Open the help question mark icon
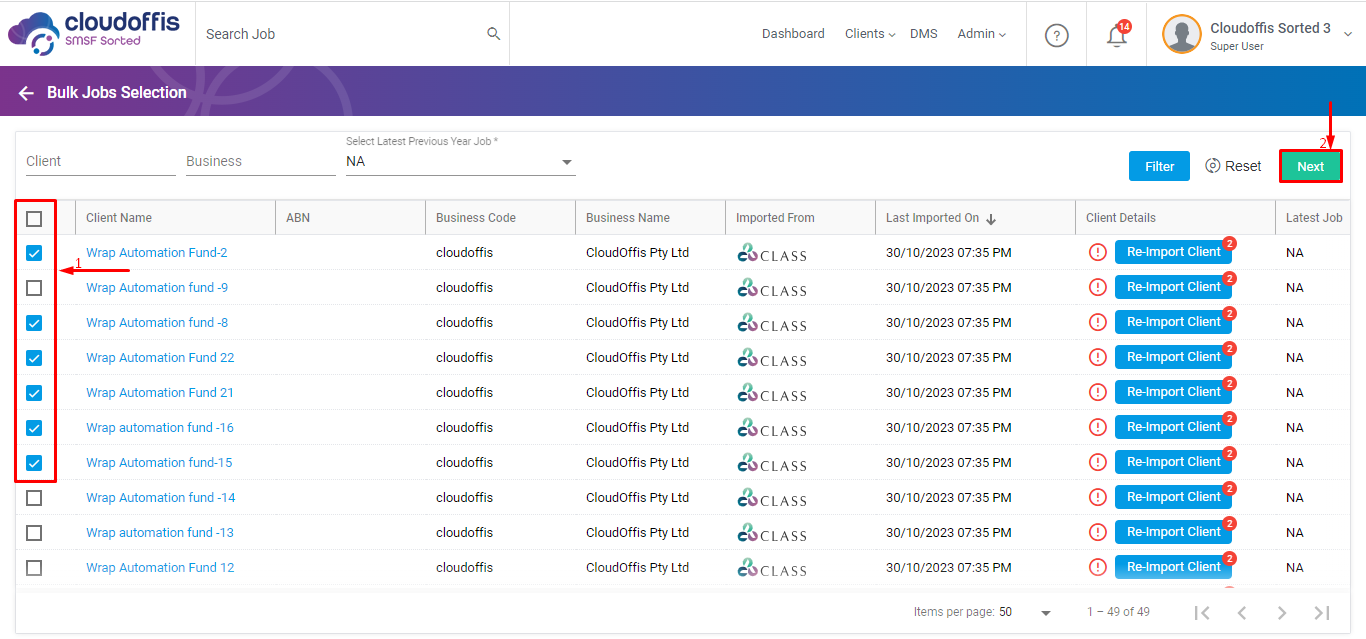Screen dimensions: 1366x639 click(x=1057, y=35)
